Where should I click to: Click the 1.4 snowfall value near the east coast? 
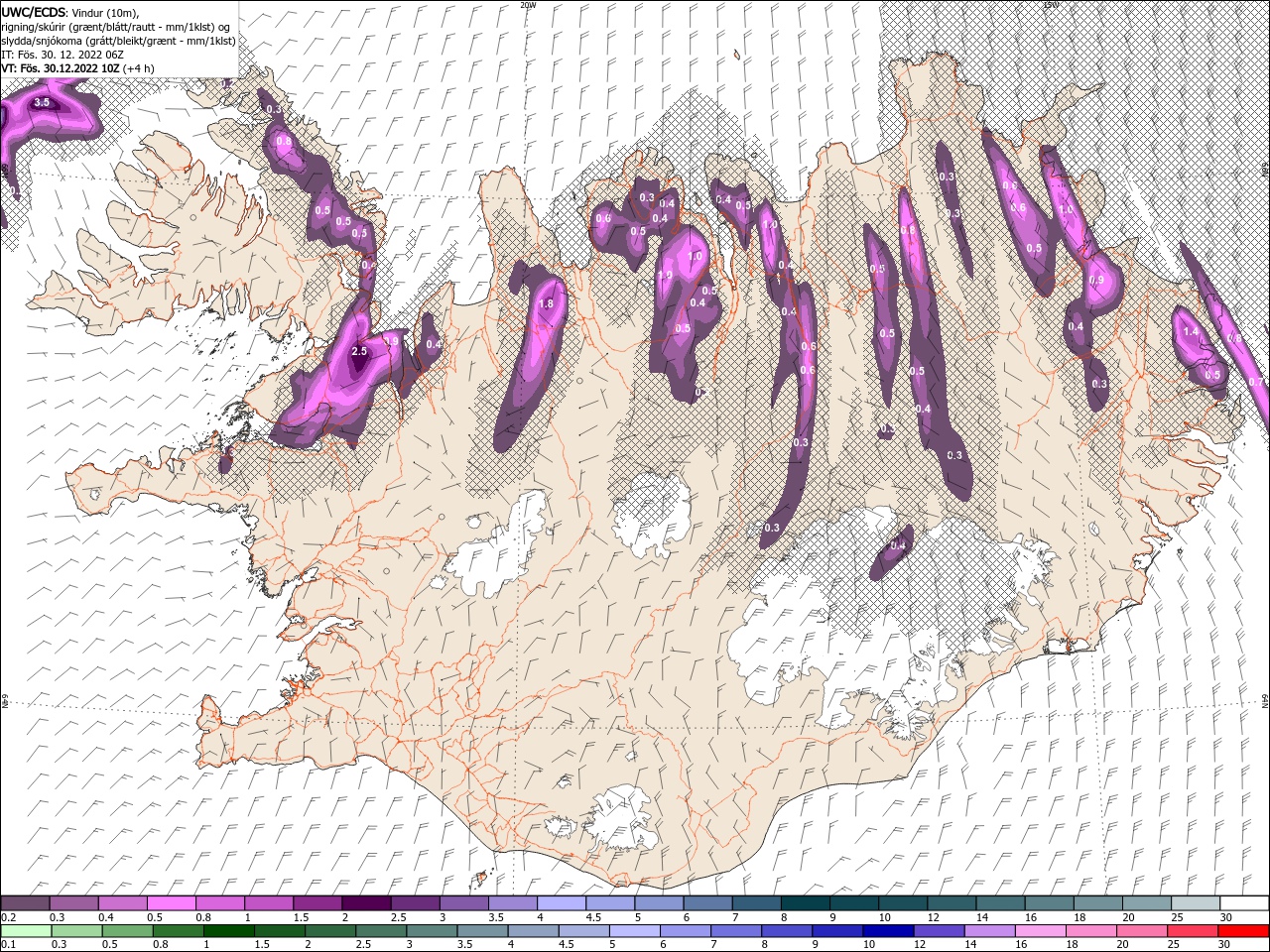point(1192,331)
